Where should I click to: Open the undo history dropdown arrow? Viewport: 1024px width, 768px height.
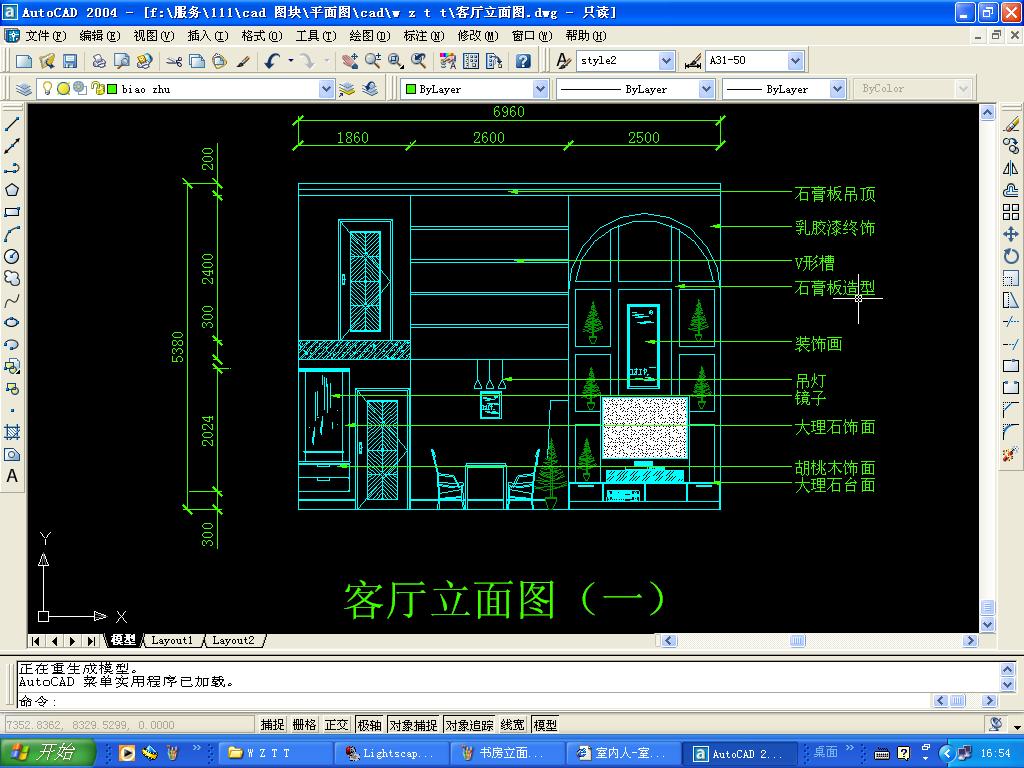click(291, 61)
